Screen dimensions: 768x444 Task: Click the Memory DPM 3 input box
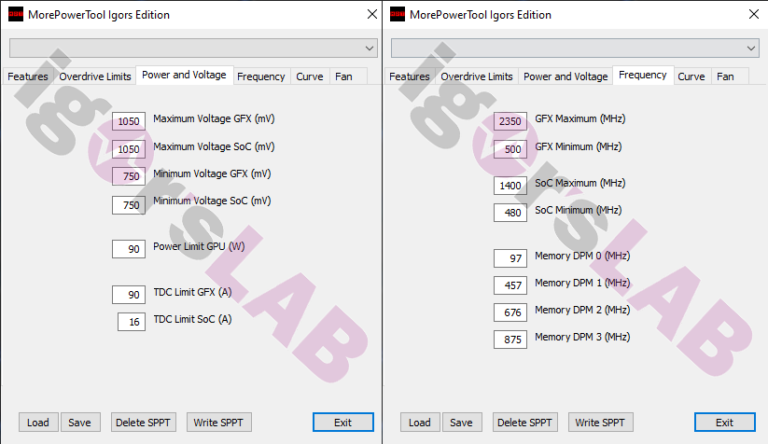[510, 339]
